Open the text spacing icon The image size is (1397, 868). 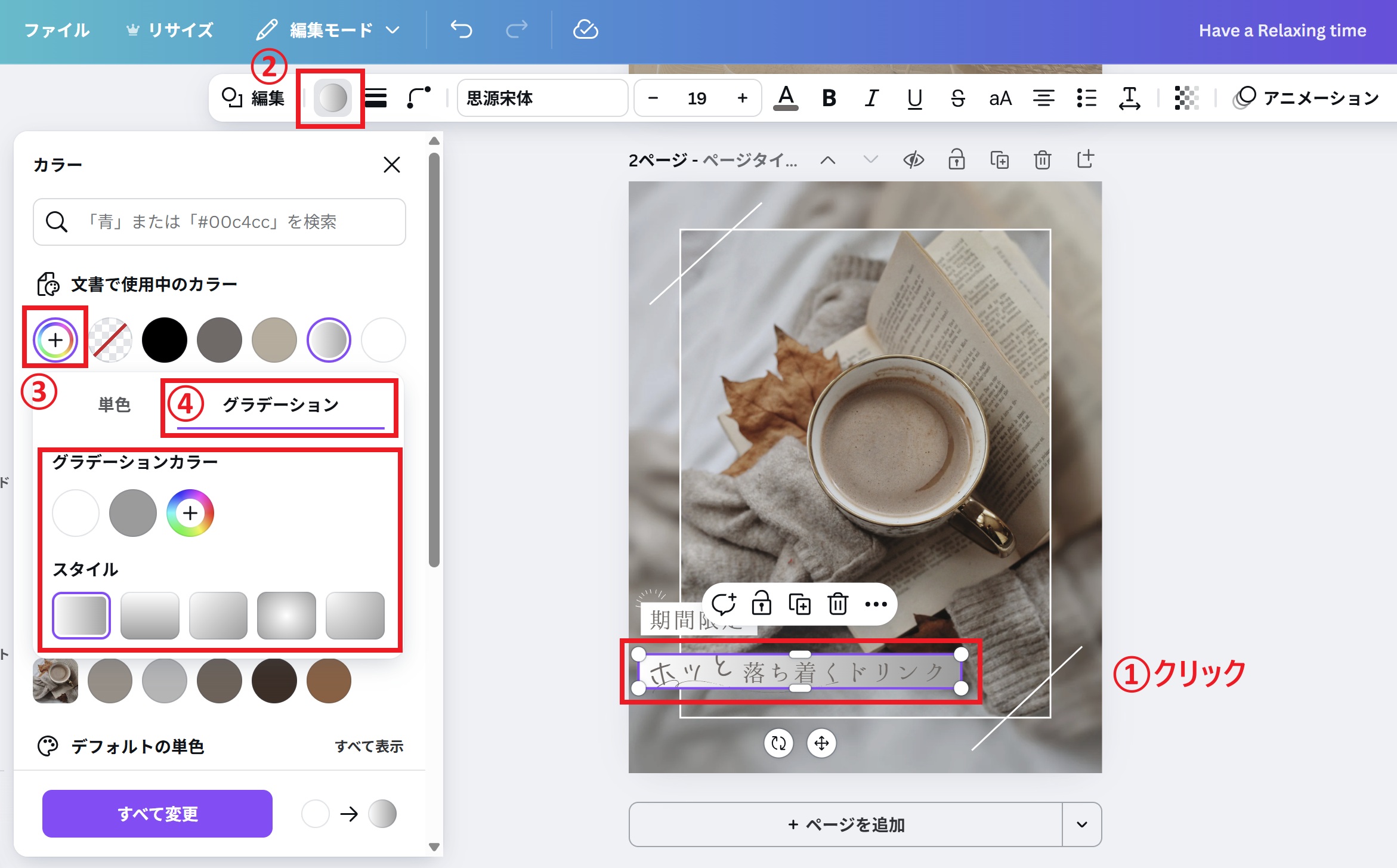click(1129, 98)
